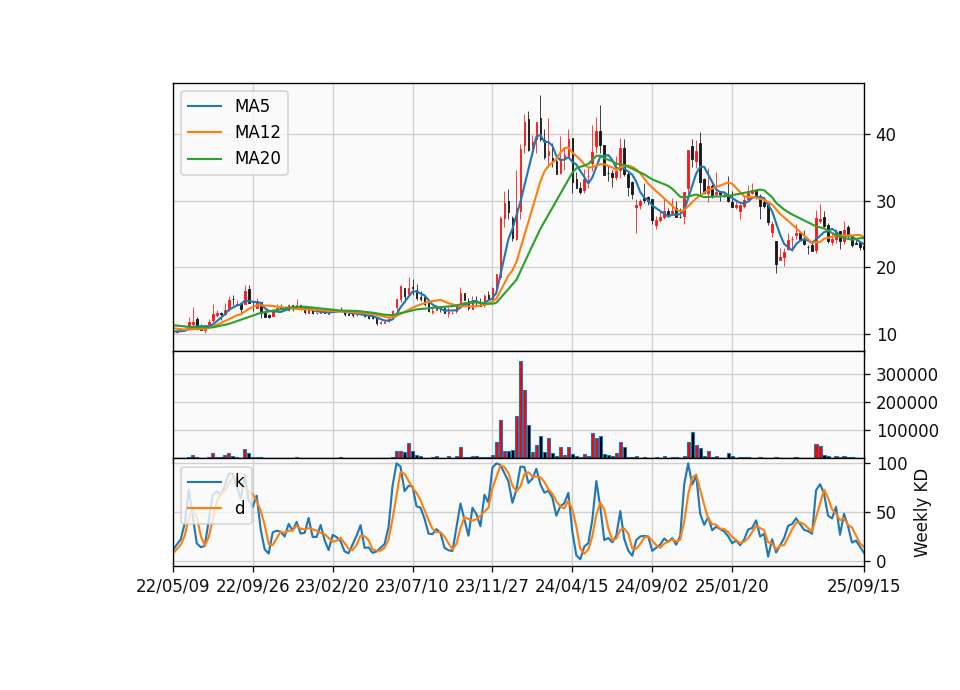Click the k legend label in KD panel

(239, 481)
